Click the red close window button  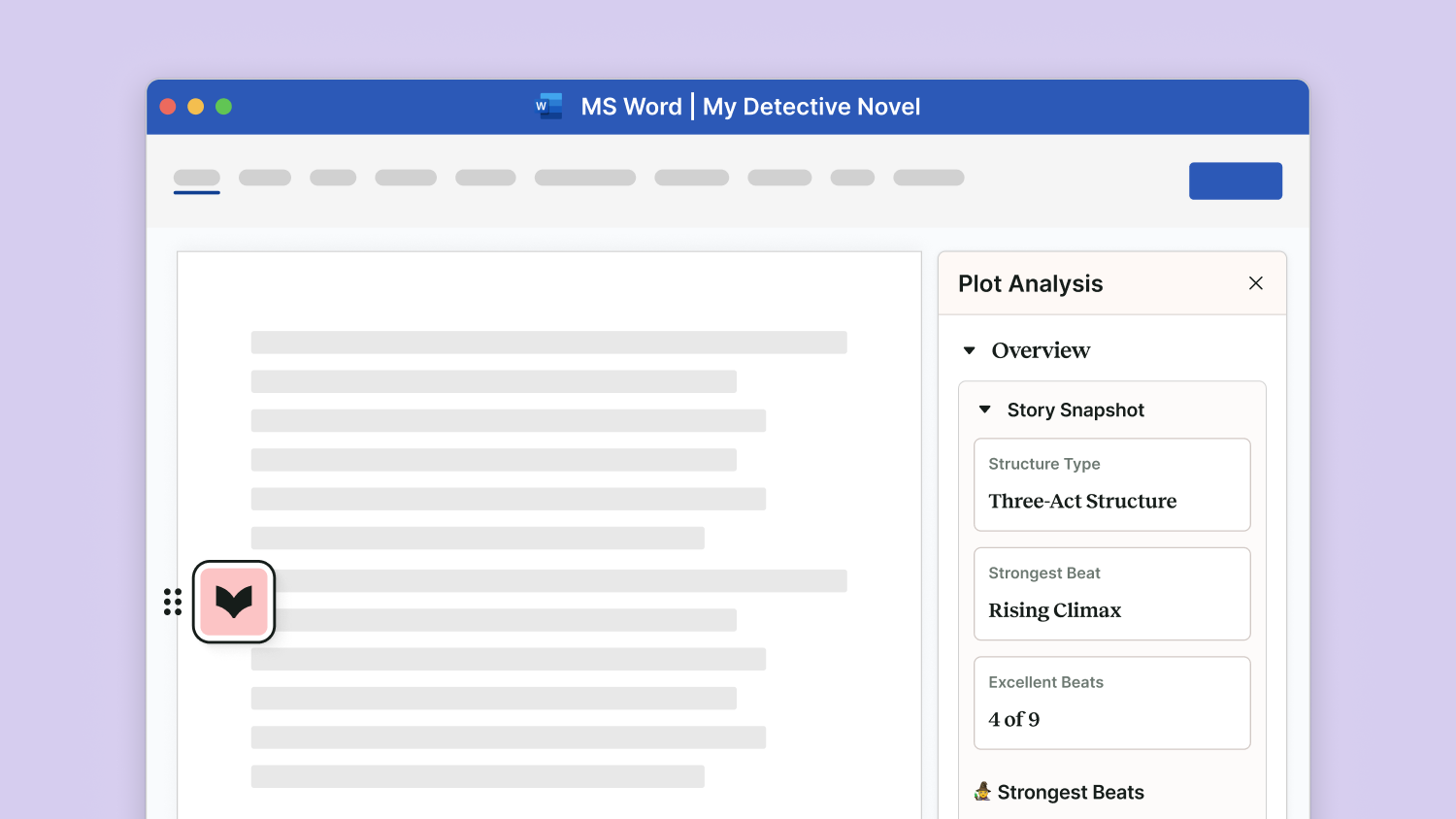168,107
